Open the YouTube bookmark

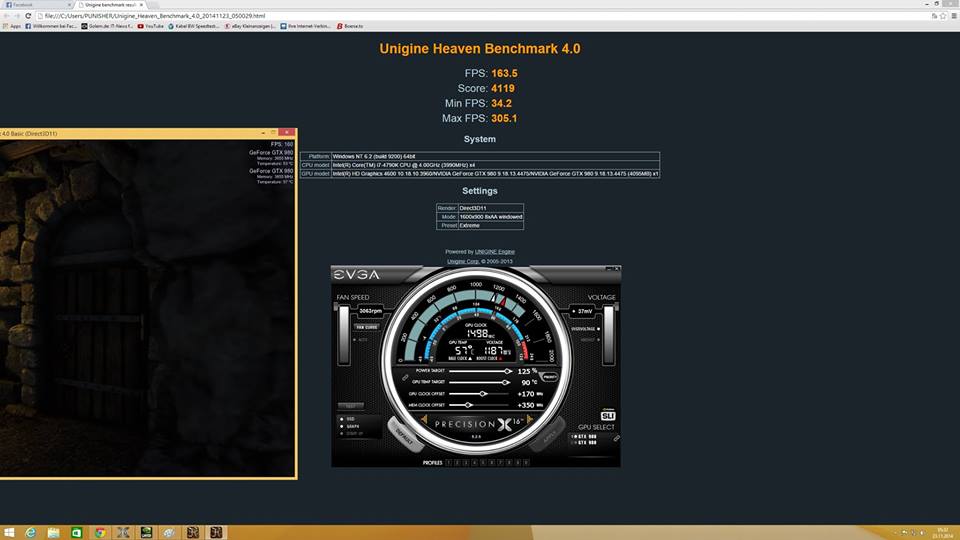point(151,26)
